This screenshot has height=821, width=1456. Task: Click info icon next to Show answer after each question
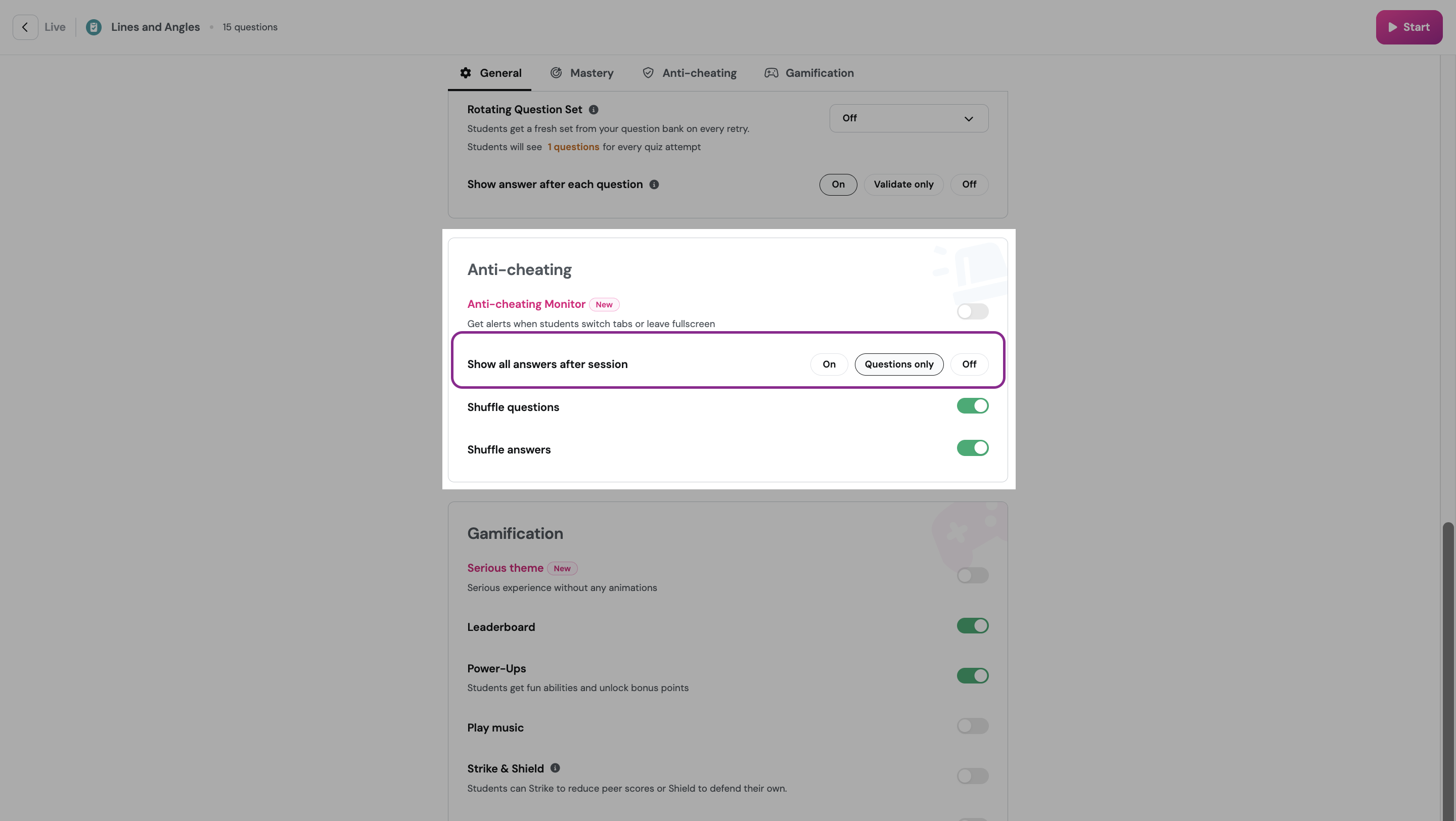tap(654, 185)
